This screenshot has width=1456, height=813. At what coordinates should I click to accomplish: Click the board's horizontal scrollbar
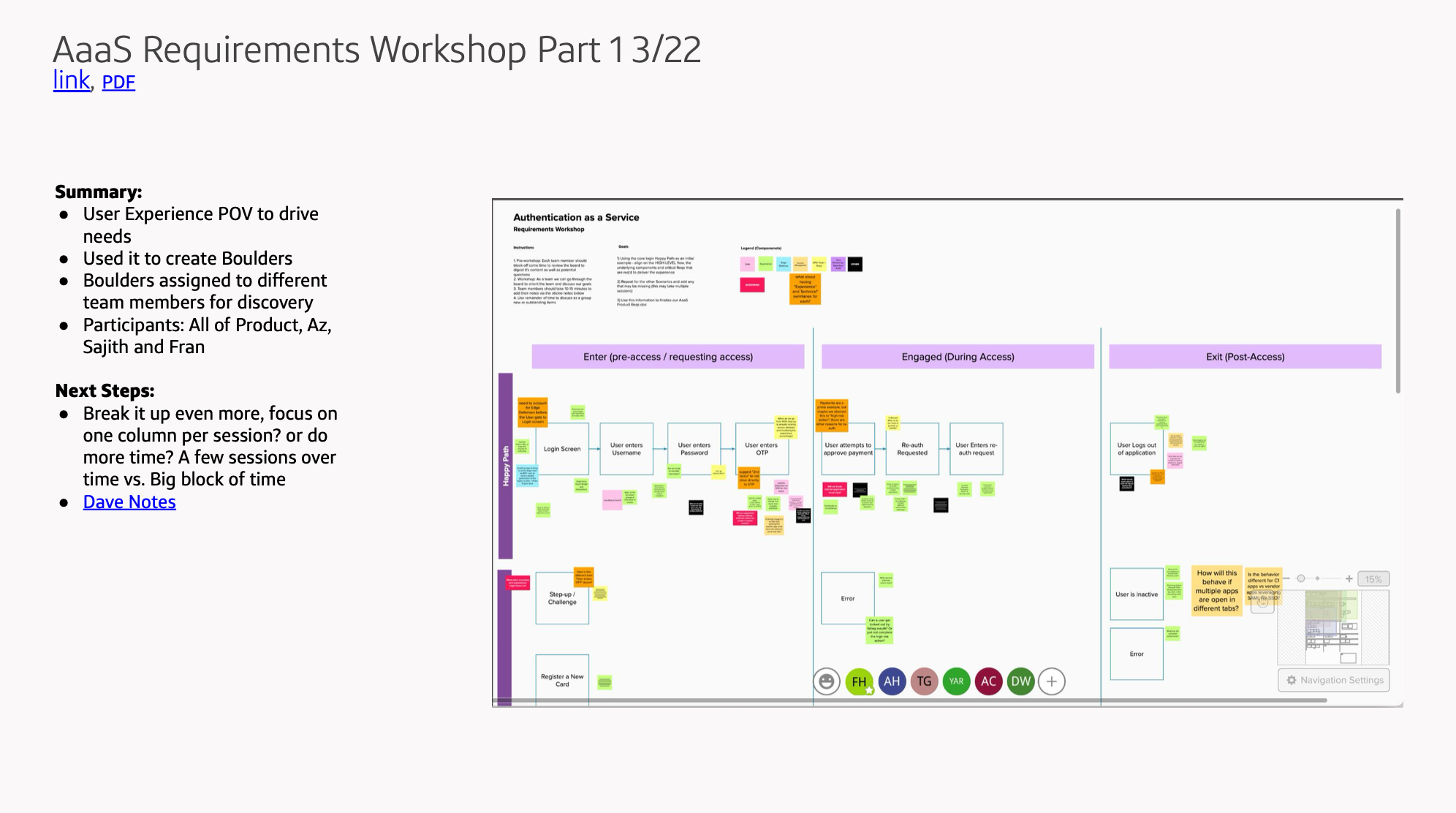[910, 700]
